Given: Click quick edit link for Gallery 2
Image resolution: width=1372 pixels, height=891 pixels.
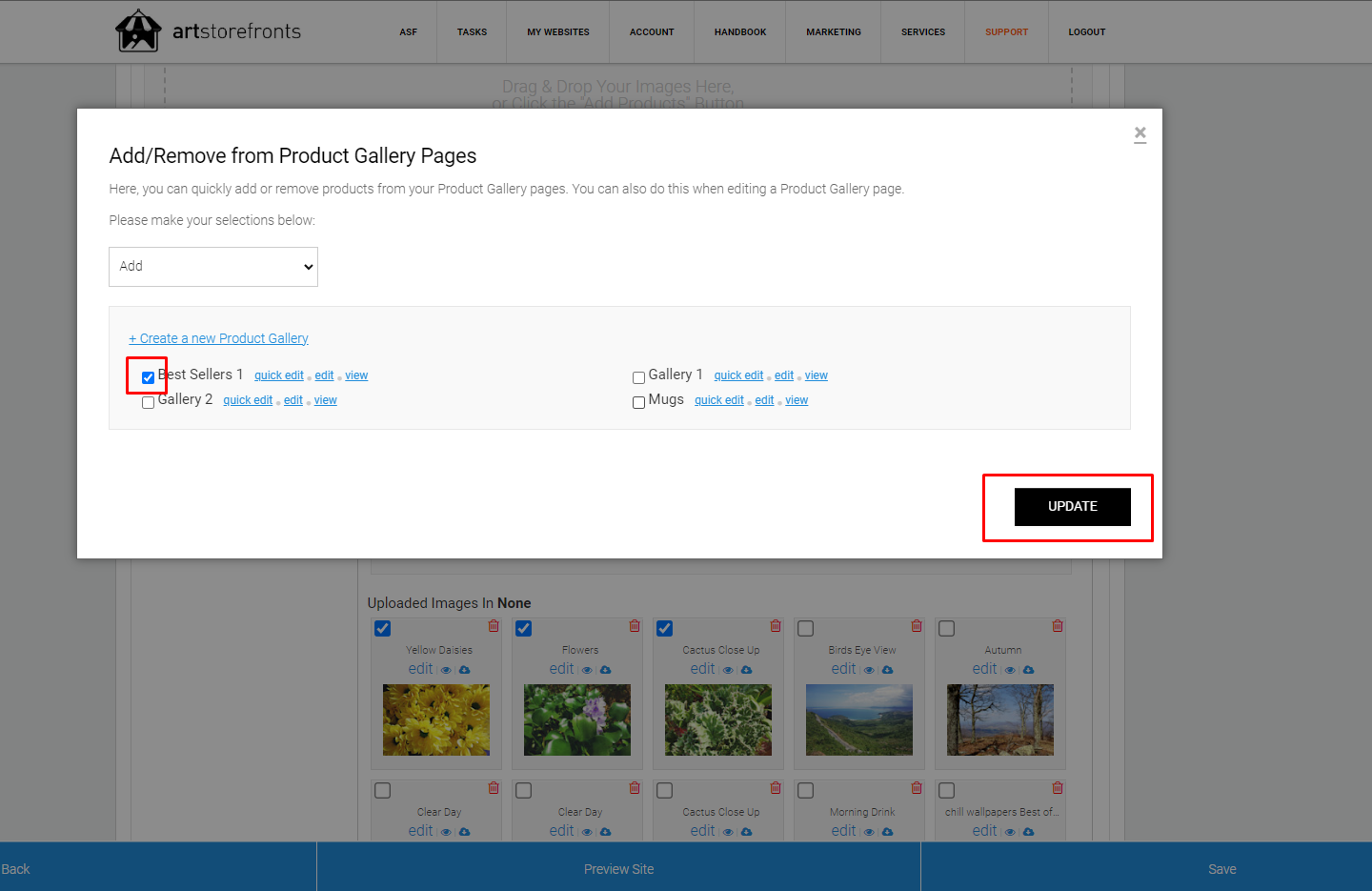Looking at the screenshot, I should pos(248,400).
